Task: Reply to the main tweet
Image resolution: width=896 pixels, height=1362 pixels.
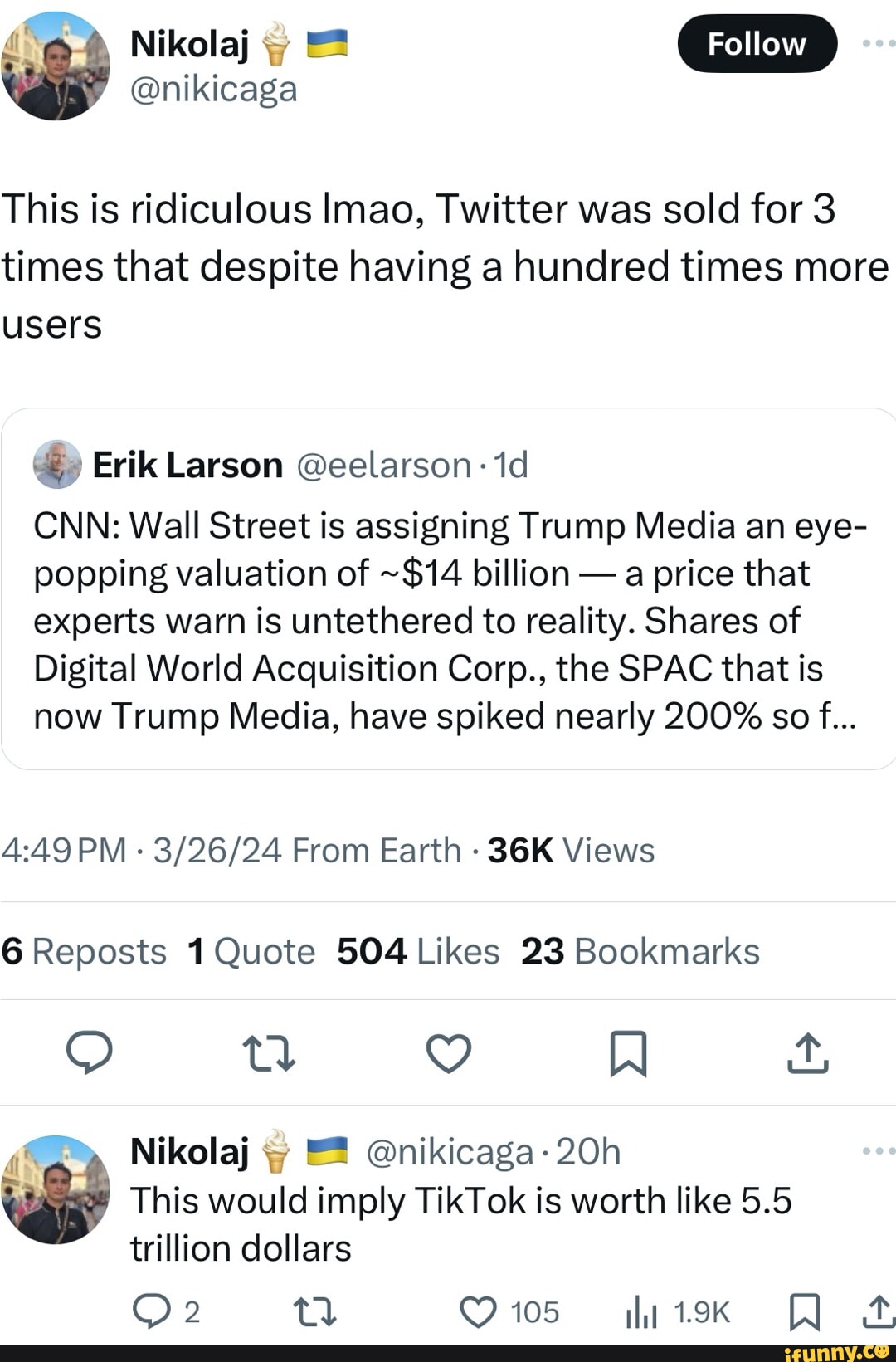Action: click(90, 1052)
